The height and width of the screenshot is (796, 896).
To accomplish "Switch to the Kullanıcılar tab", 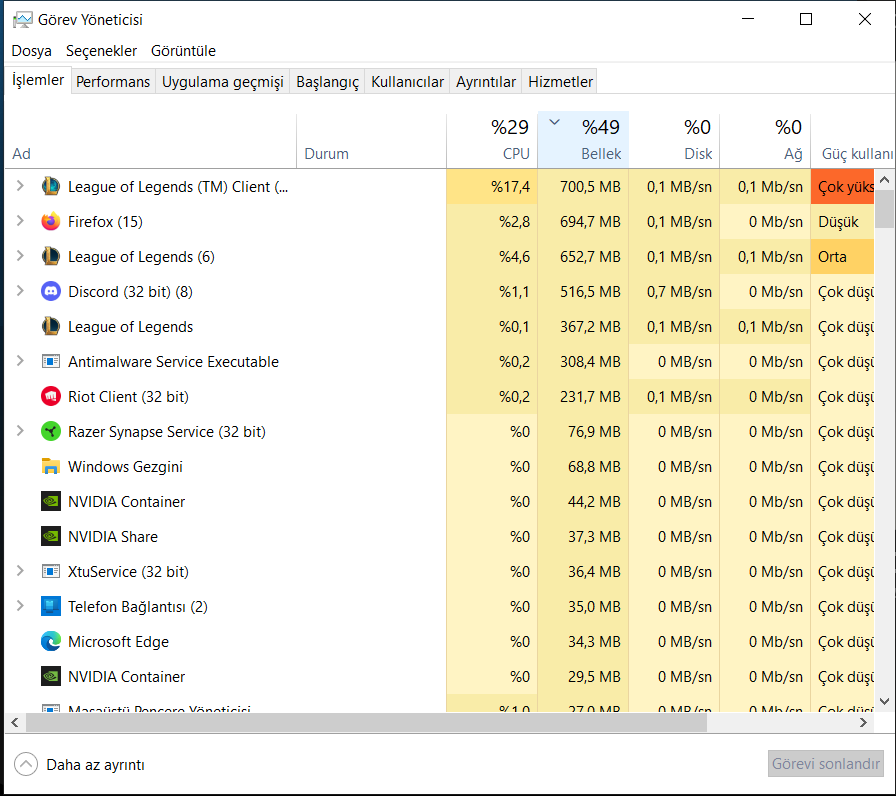I will (x=407, y=82).
